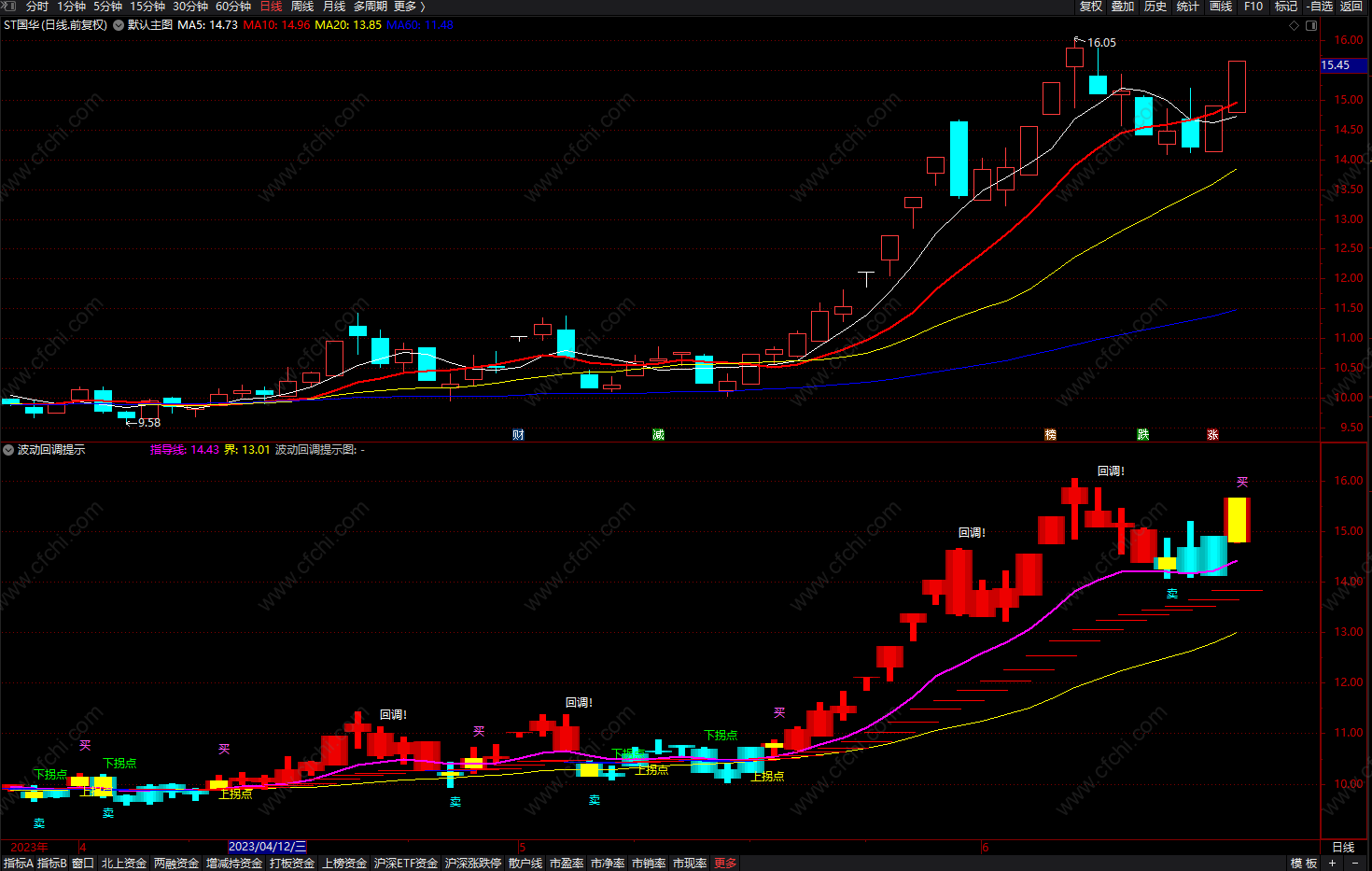Viewport: 1372px width, 871px height.
Task: Select the 市净率 indicator tab
Action: pyautogui.click(x=608, y=864)
